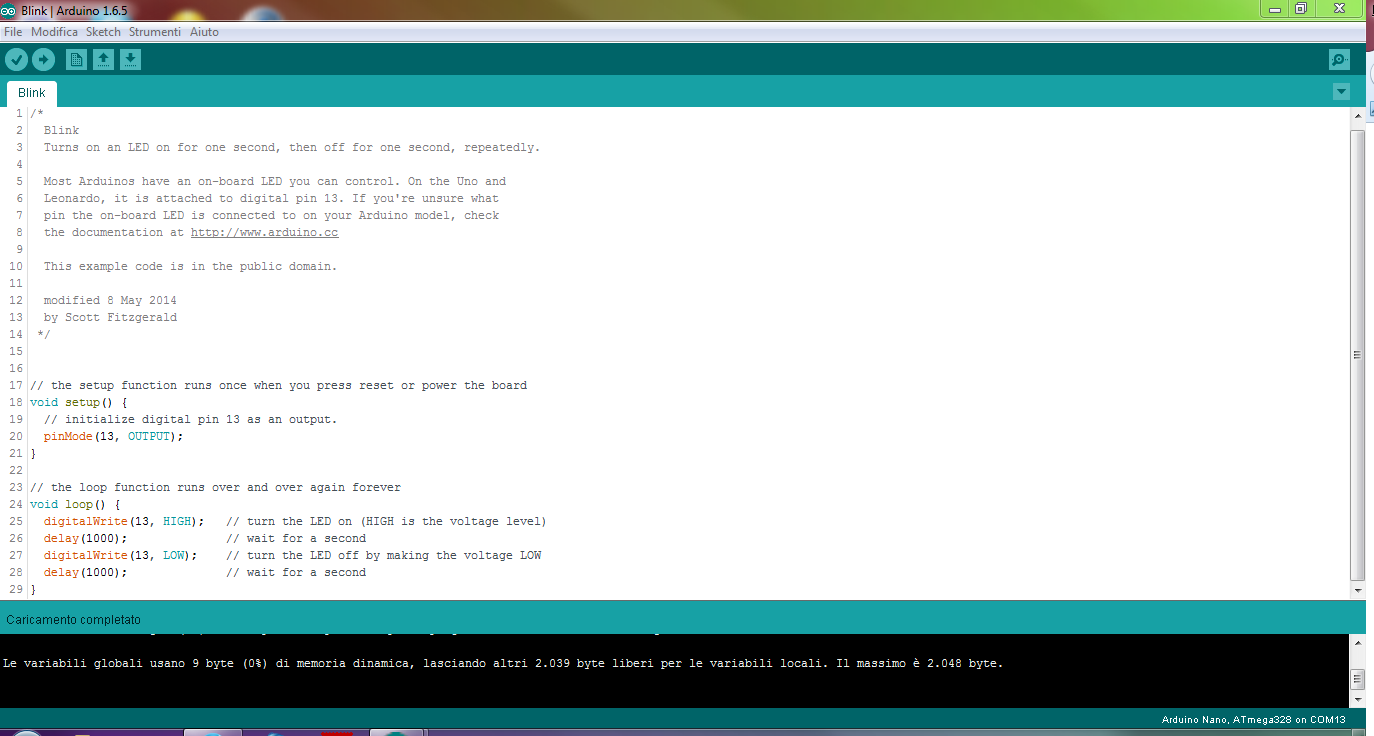
Task: Click the console scrollbar down arrow
Action: 1357,699
